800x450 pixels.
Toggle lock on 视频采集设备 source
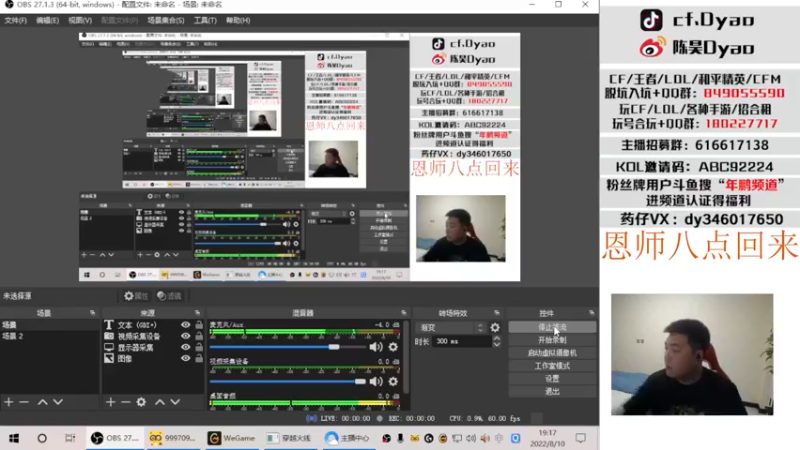[x=198, y=336]
